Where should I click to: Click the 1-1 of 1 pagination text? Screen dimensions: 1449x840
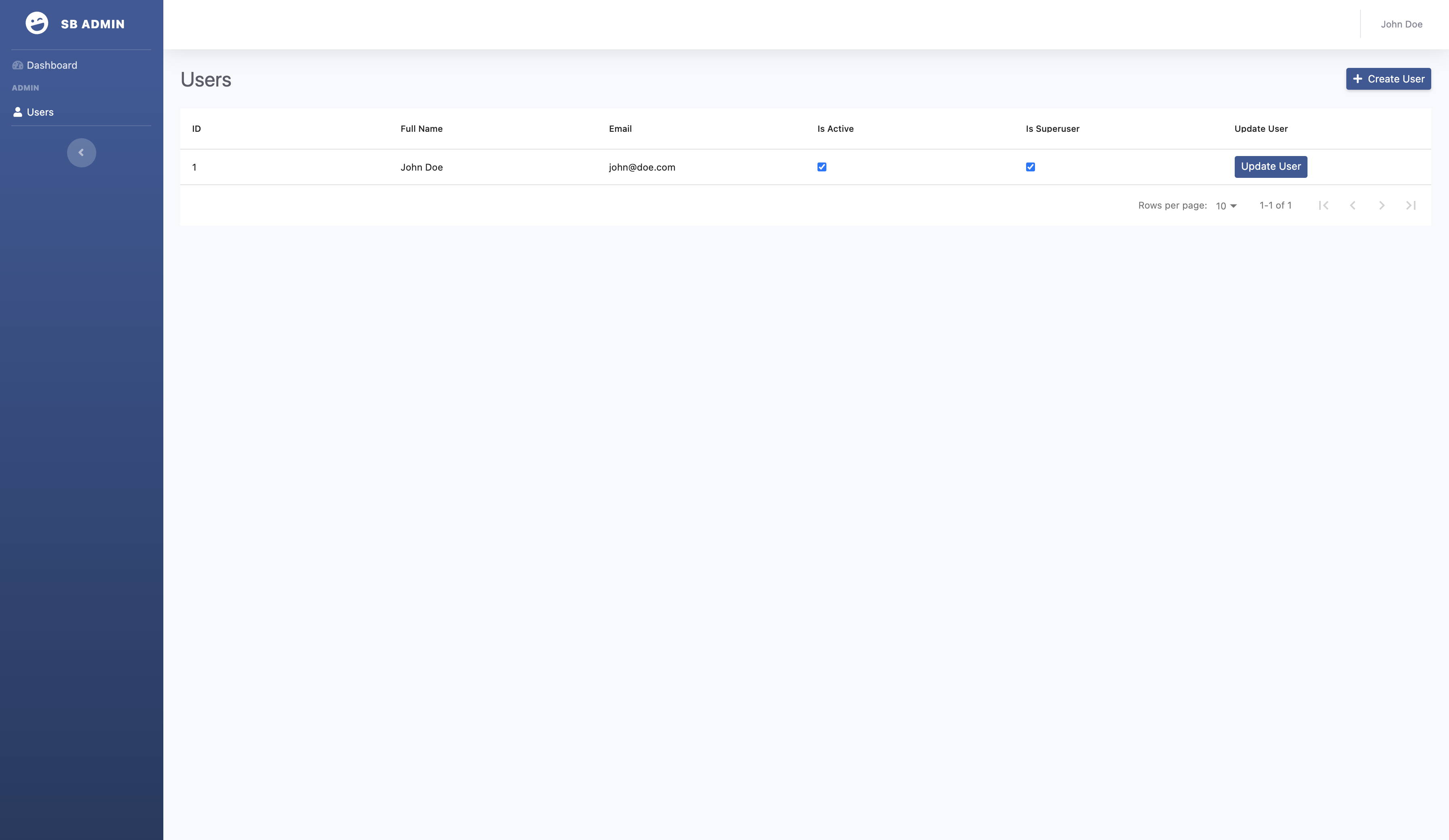click(x=1275, y=205)
